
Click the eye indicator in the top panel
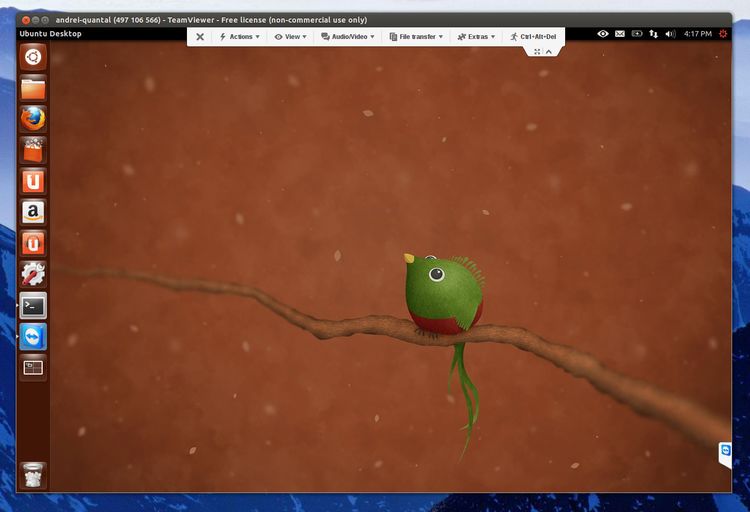tap(603, 33)
